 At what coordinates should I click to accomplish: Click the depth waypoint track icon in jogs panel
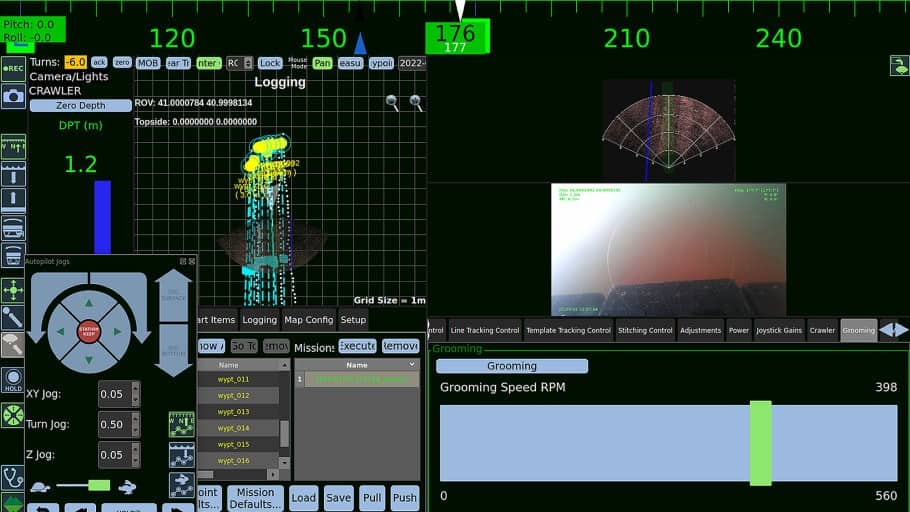click(x=182, y=455)
